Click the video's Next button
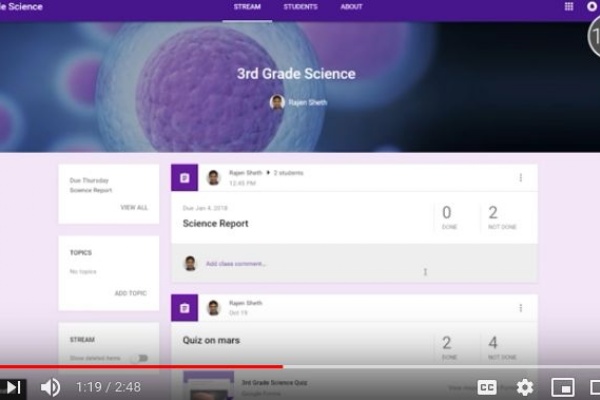 pyautogui.click(x=13, y=387)
